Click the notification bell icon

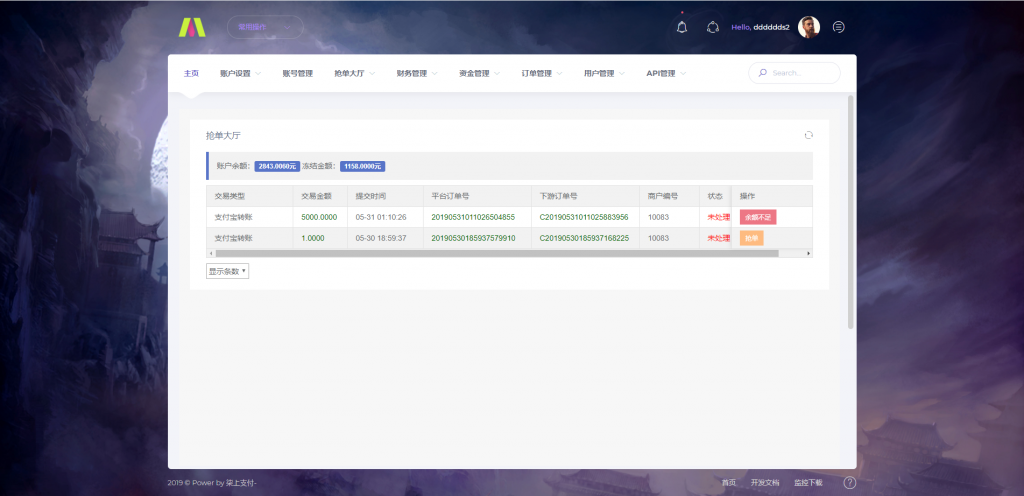click(682, 27)
